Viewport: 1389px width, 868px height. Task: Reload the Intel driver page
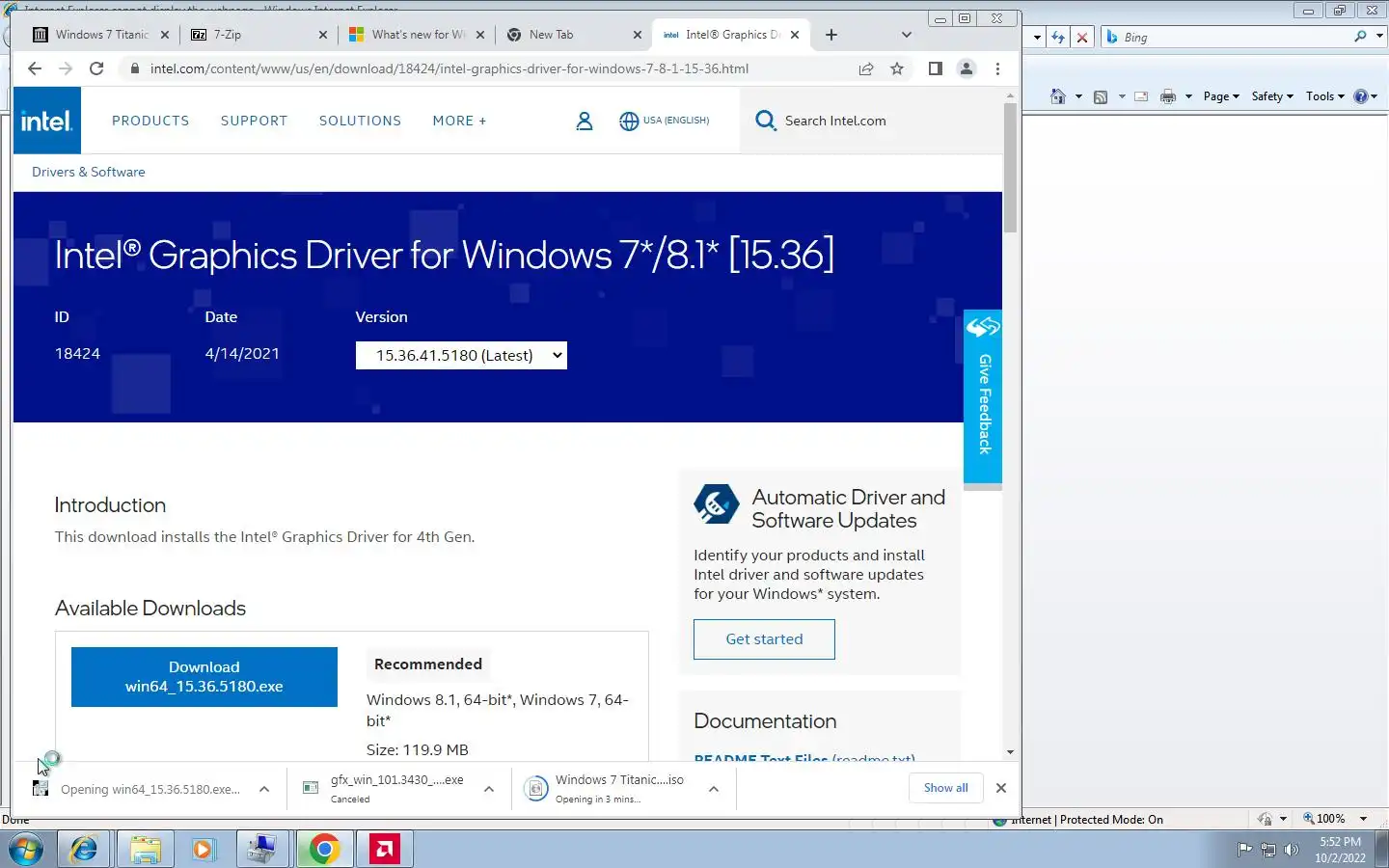coord(96,68)
